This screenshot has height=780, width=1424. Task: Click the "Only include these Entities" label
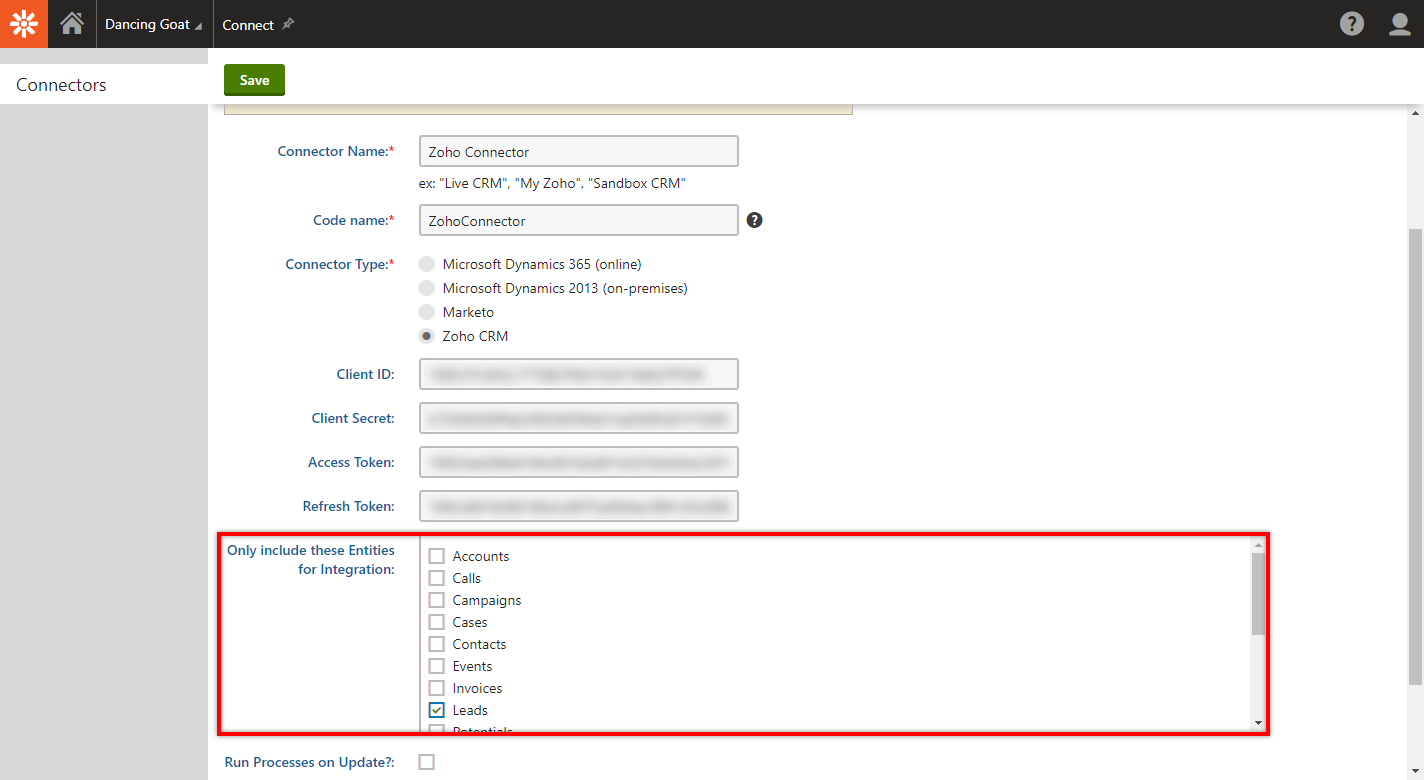311,560
